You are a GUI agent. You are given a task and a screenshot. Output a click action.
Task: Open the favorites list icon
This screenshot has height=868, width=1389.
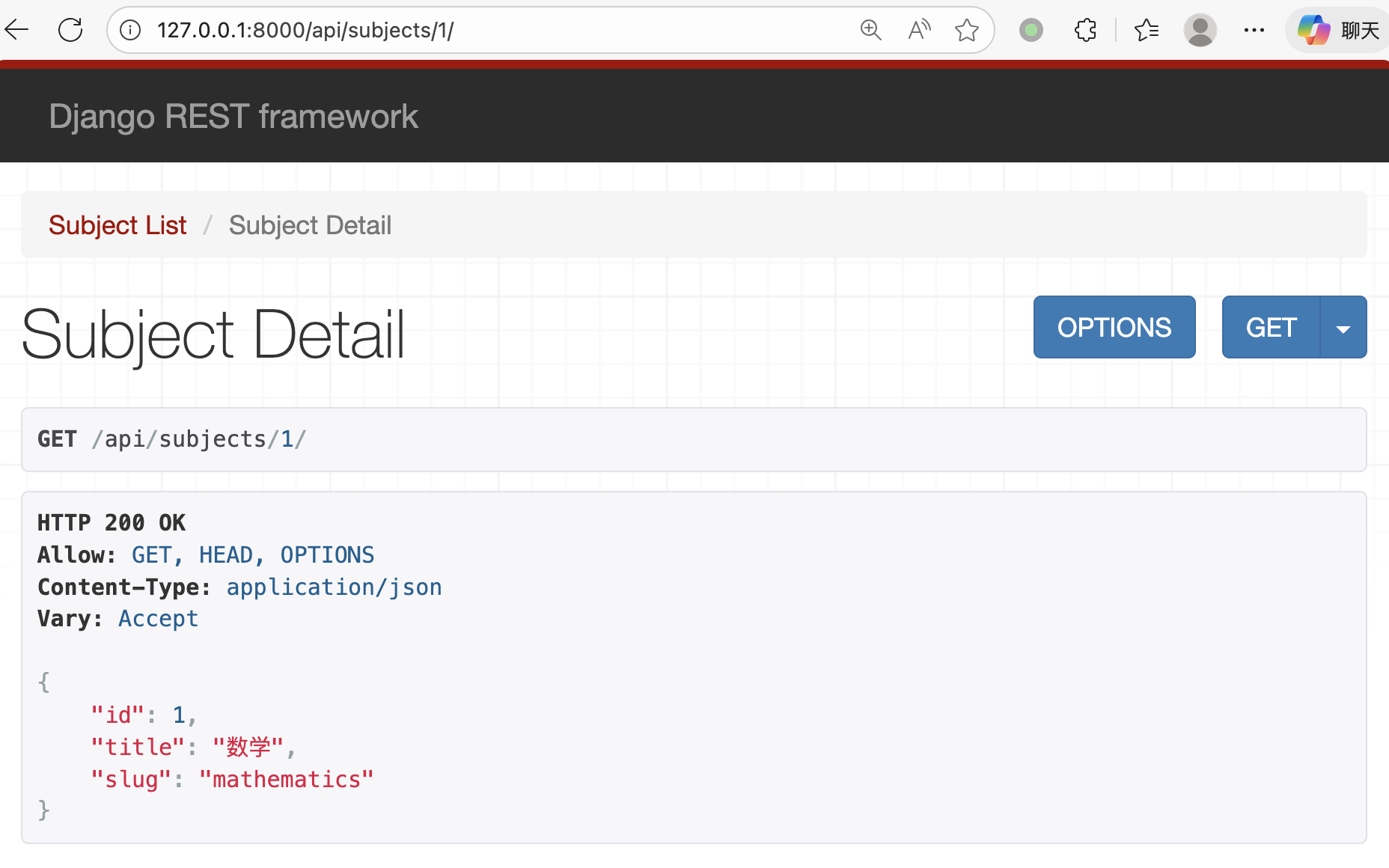tap(1147, 30)
